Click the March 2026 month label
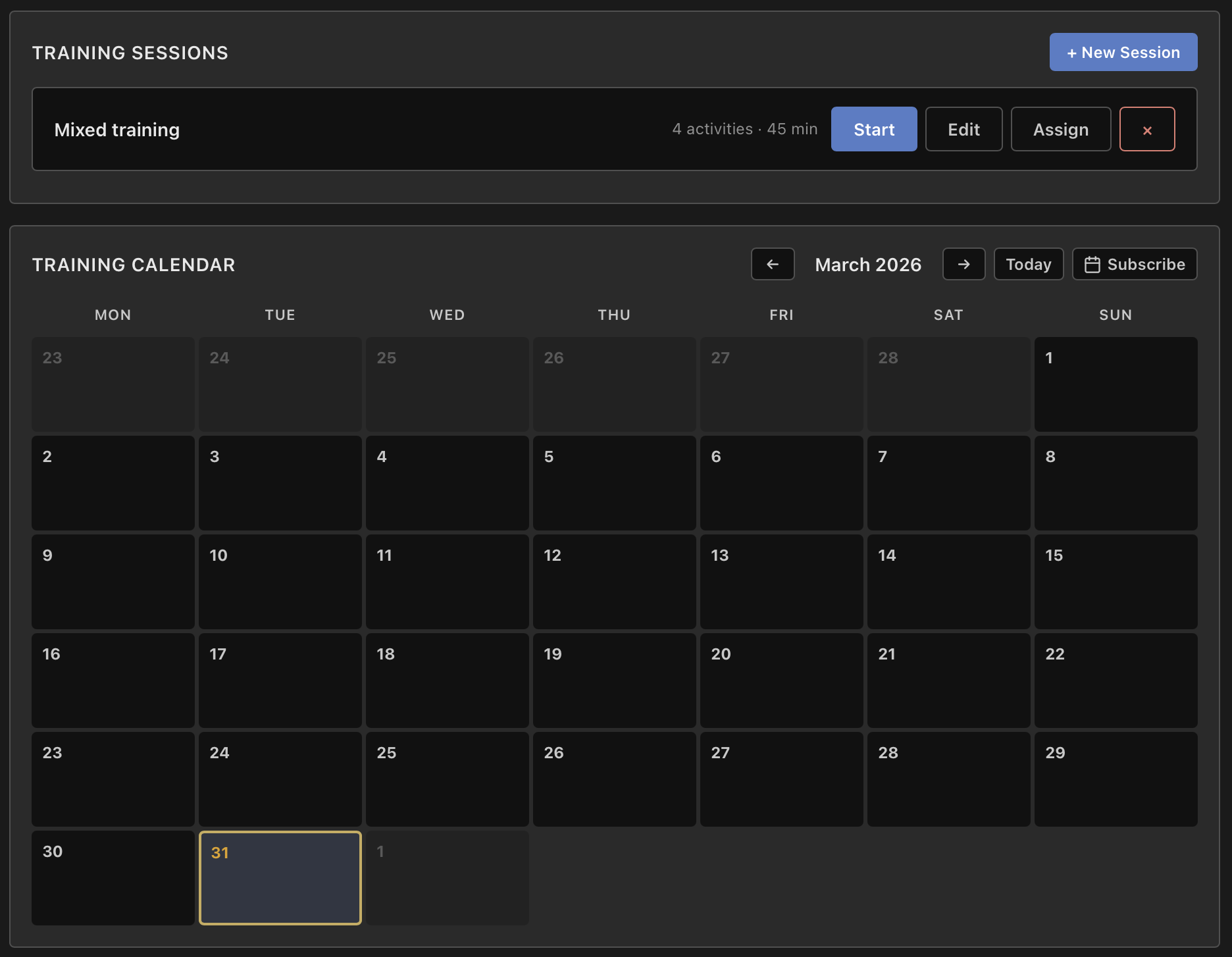 tap(868, 264)
